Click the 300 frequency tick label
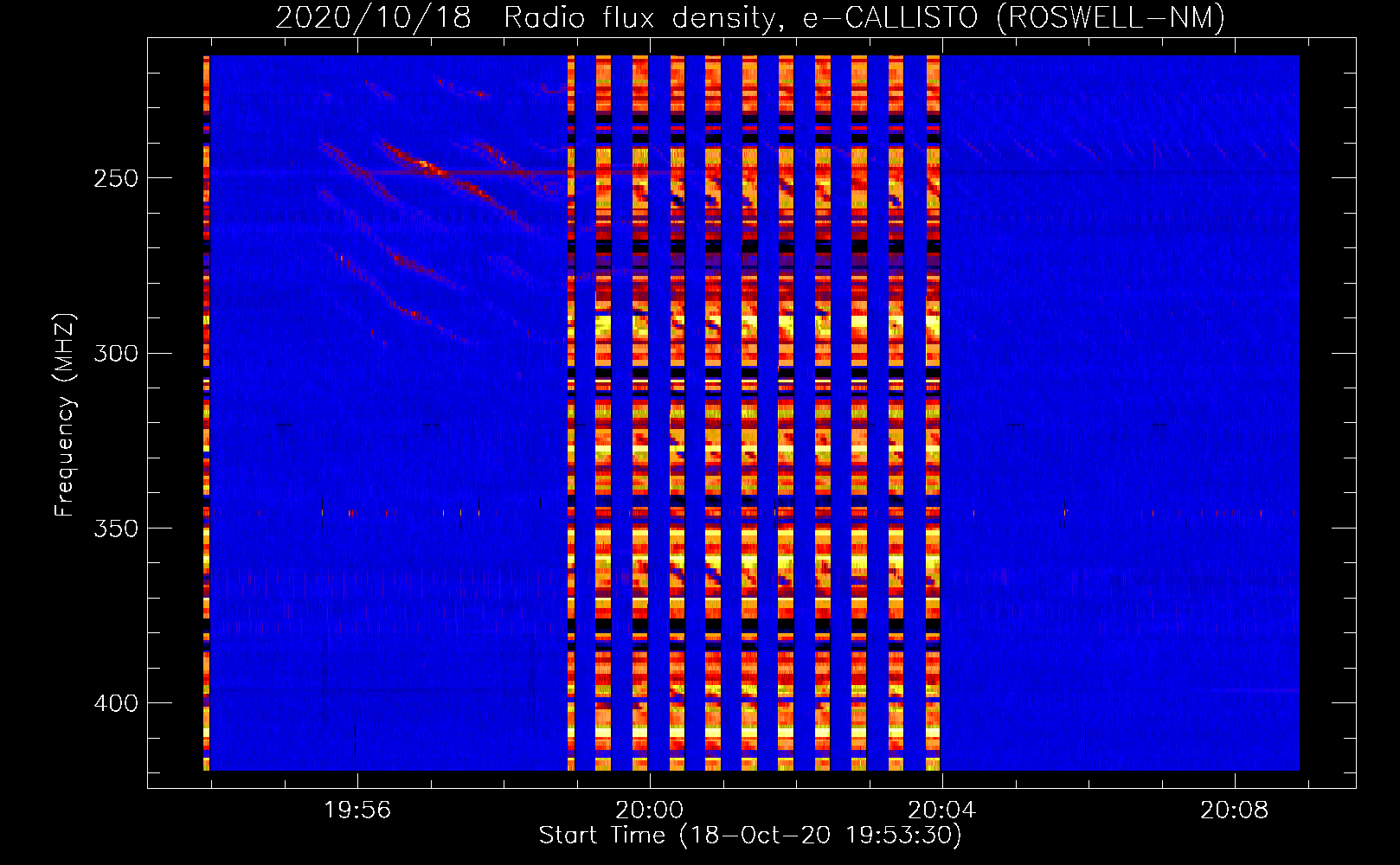The height and width of the screenshot is (865, 1400). pyautogui.click(x=116, y=353)
